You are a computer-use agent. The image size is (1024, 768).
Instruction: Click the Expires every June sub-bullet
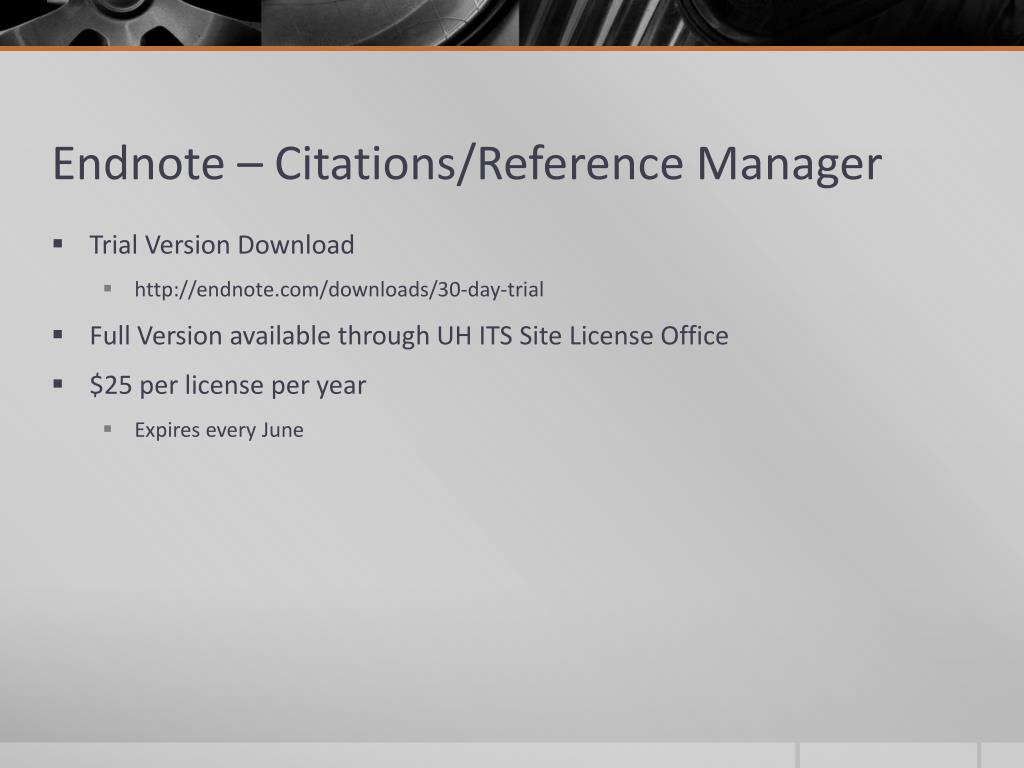219,430
